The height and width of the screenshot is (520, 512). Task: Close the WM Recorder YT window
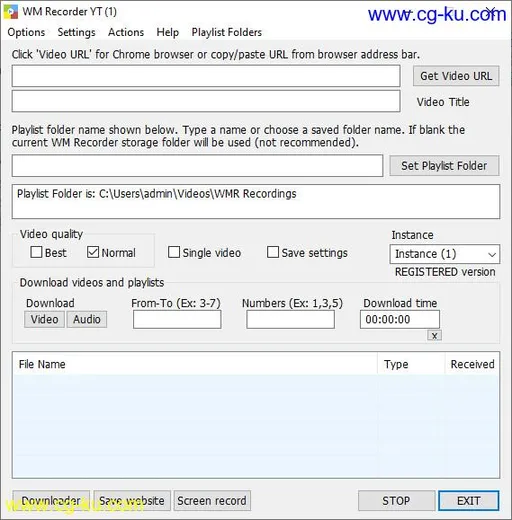coord(491,12)
